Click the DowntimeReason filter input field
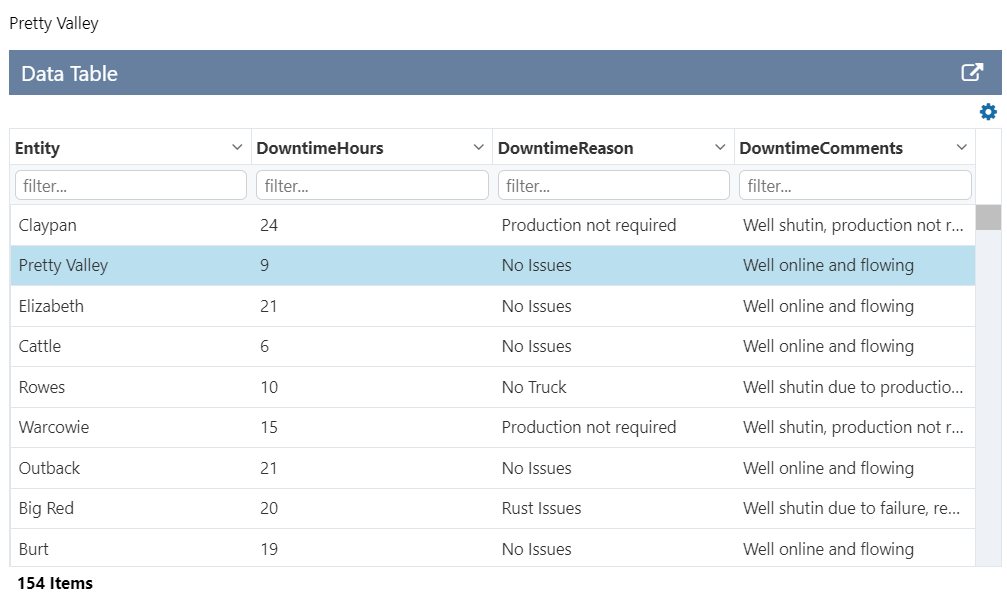 tap(613, 184)
